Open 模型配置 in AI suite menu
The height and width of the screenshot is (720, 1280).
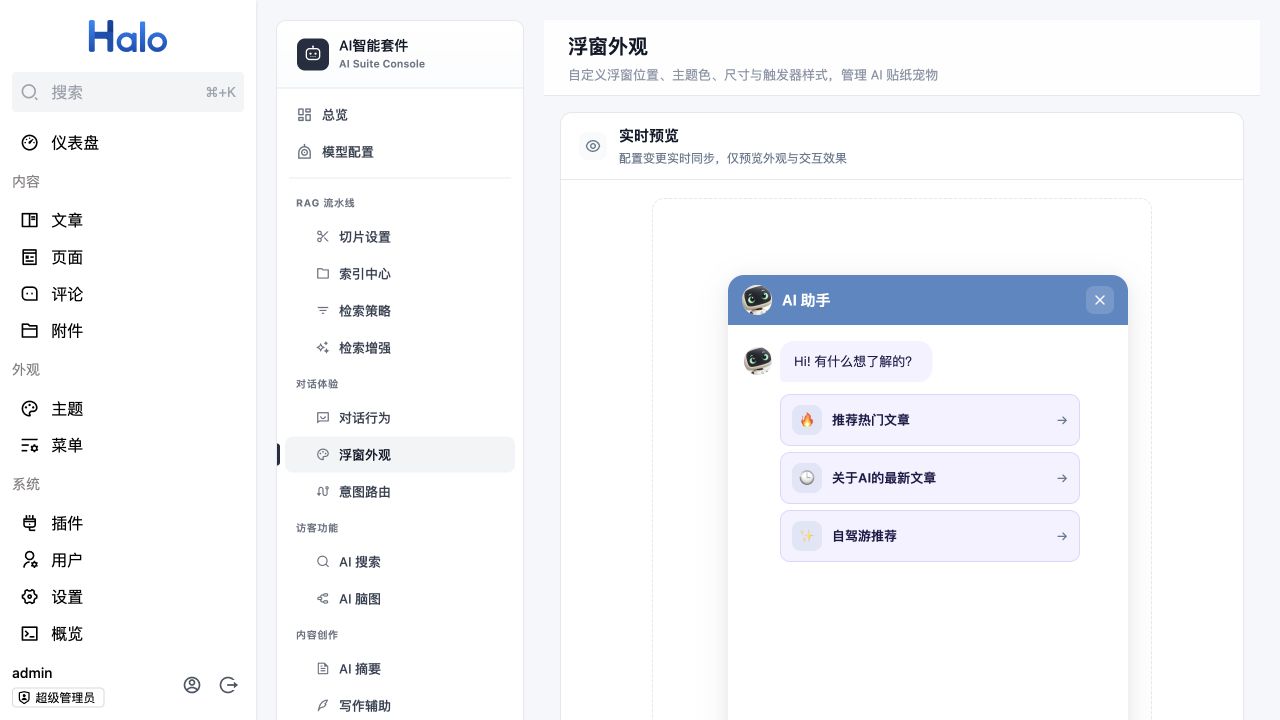(x=400, y=152)
